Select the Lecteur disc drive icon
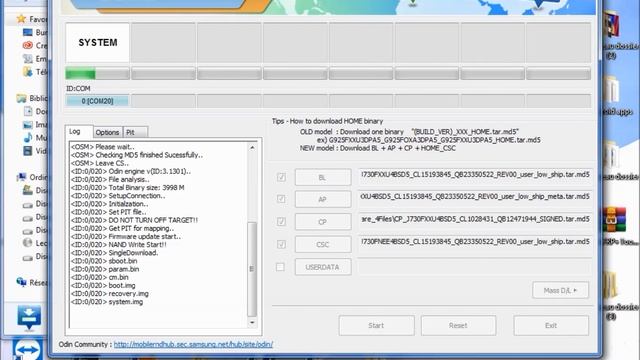Screen dimensions: 640x360 [x=28, y=243]
